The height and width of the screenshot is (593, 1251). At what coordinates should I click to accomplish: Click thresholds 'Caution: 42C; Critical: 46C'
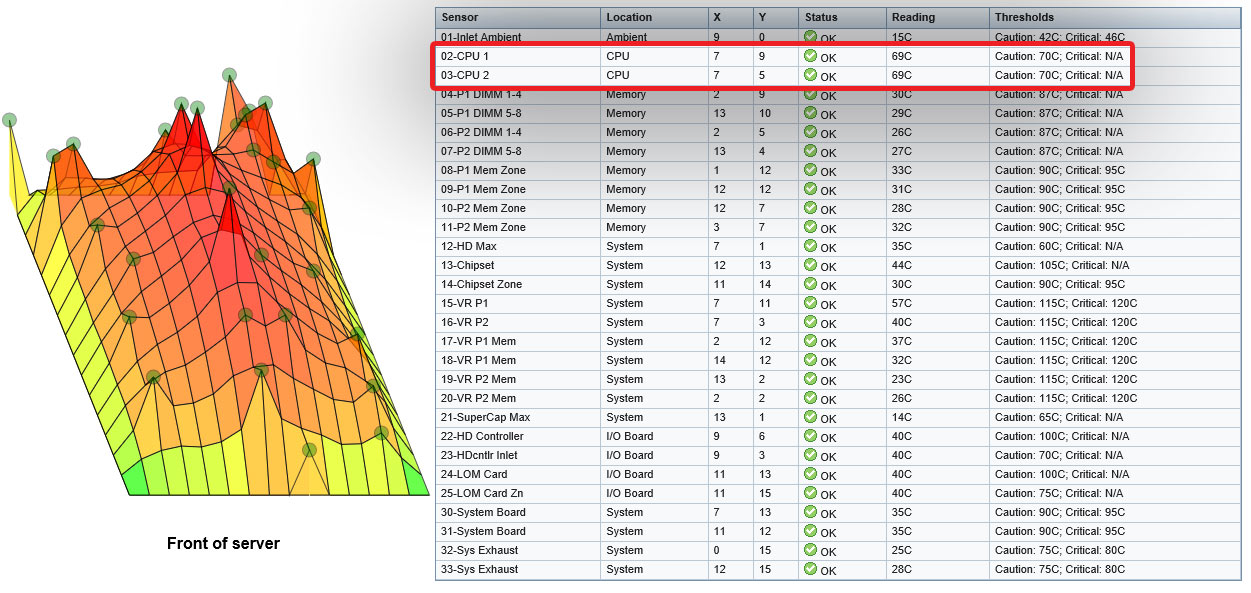[1060, 37]
